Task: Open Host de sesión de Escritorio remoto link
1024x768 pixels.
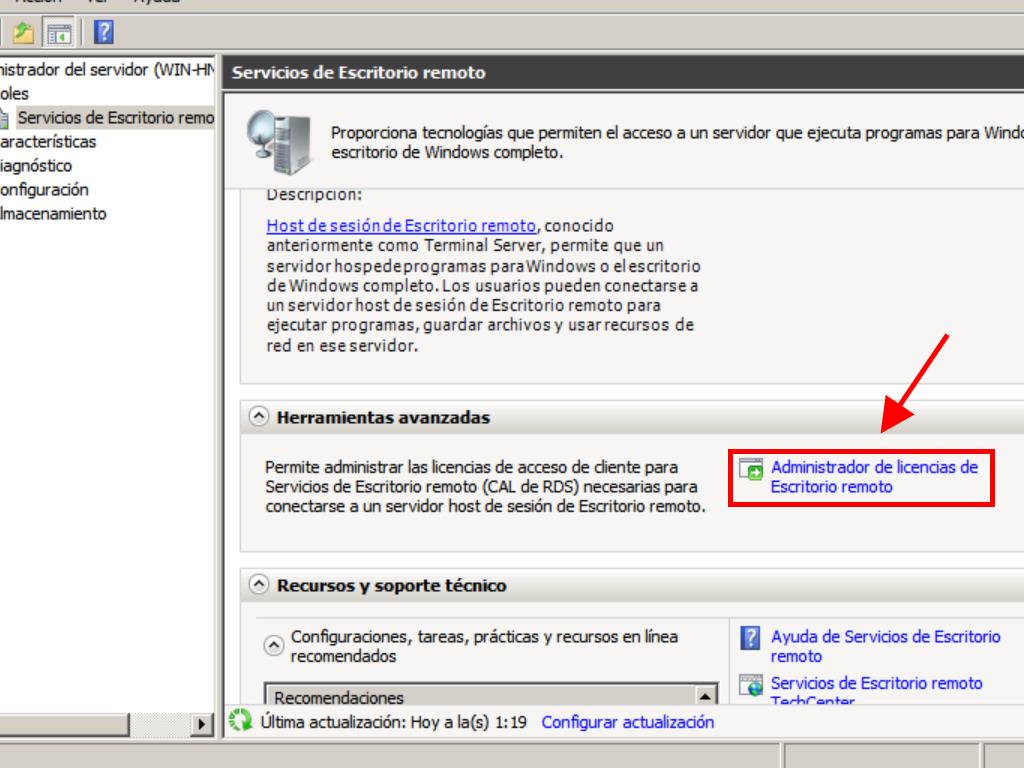Action: pyautogui.click(x=402, y=226)
